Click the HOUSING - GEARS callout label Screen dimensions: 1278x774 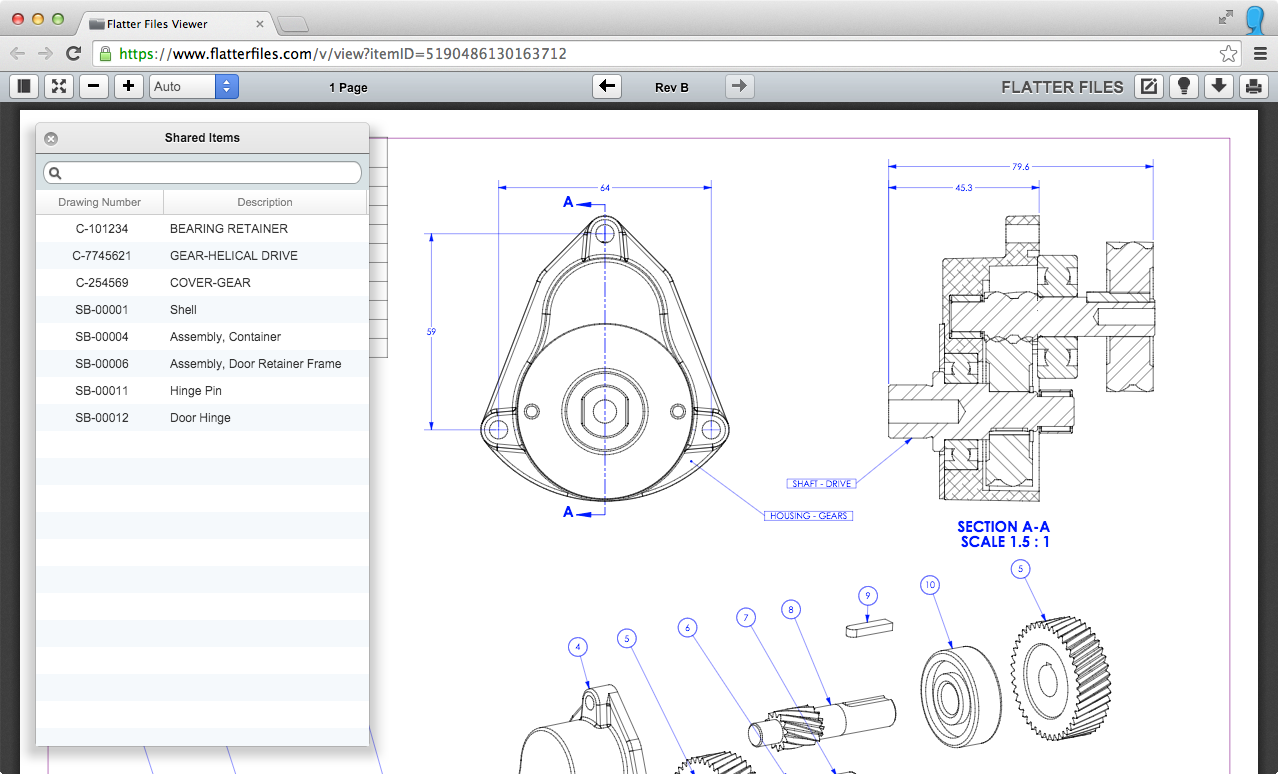pos(809,516)
